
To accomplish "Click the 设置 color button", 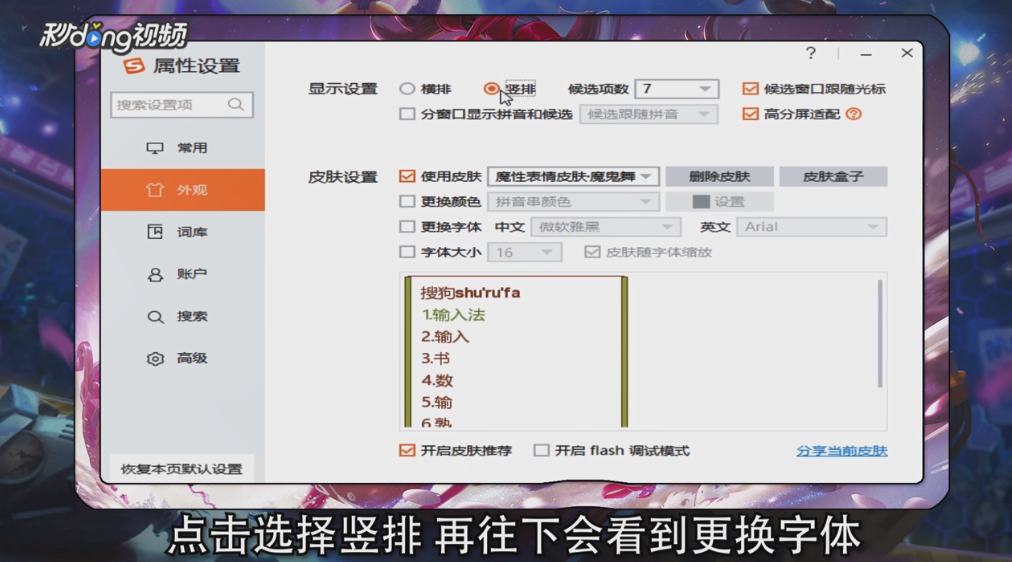I will [719, 201].
